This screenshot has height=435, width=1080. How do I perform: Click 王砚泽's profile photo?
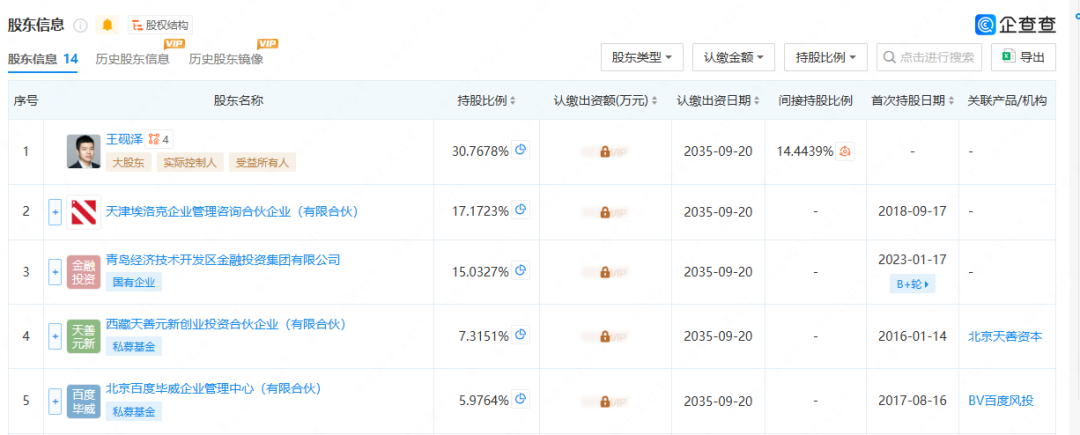(x=83, y=151)
